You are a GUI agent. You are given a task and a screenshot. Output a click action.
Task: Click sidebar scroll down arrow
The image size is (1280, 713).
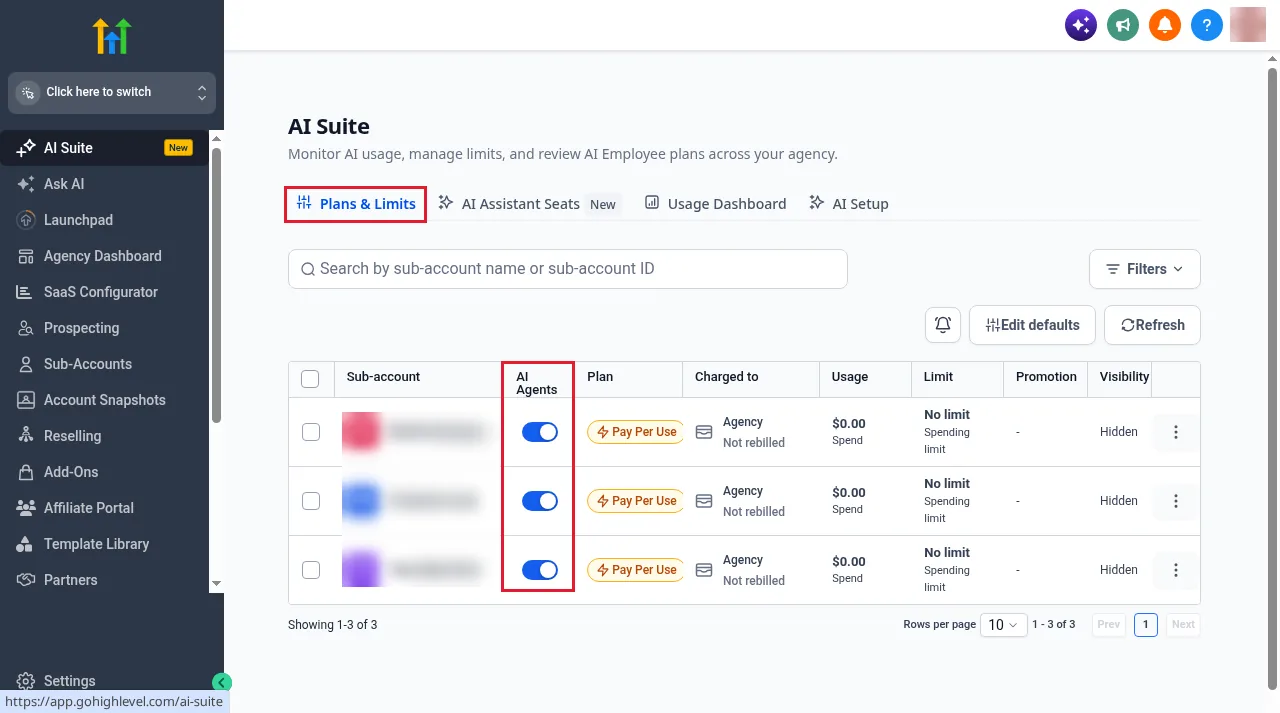pos(216,583)
